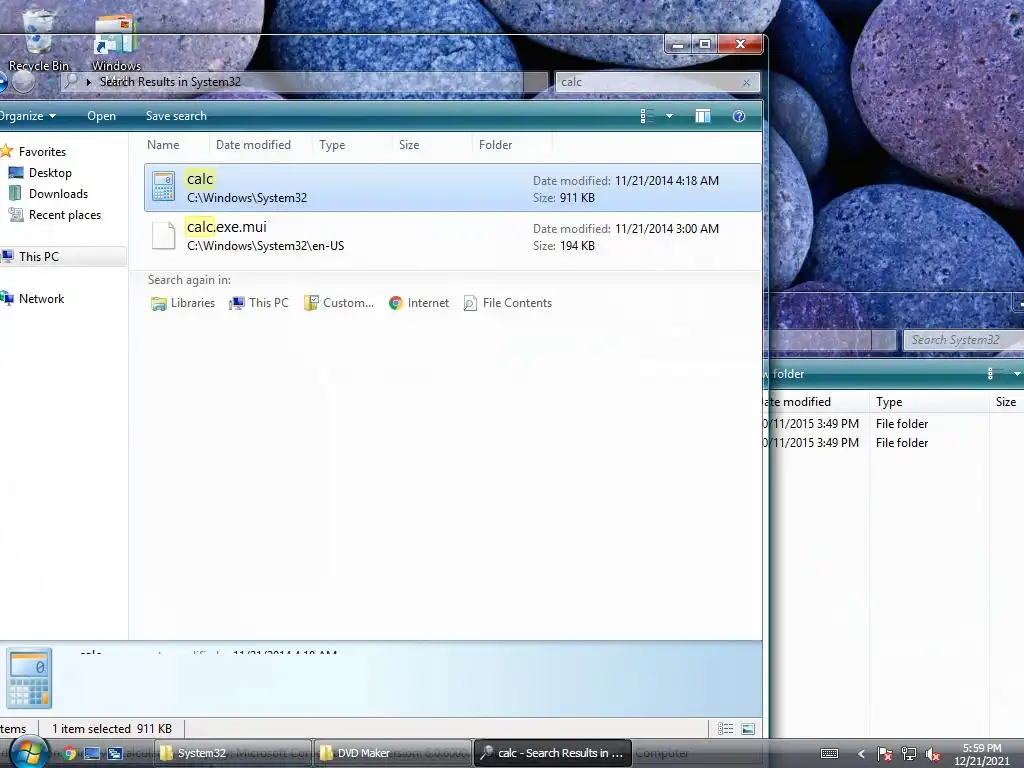Click the Favorites star icon
This screenshot has height=768, width=1024.
[x=7, y=152]
